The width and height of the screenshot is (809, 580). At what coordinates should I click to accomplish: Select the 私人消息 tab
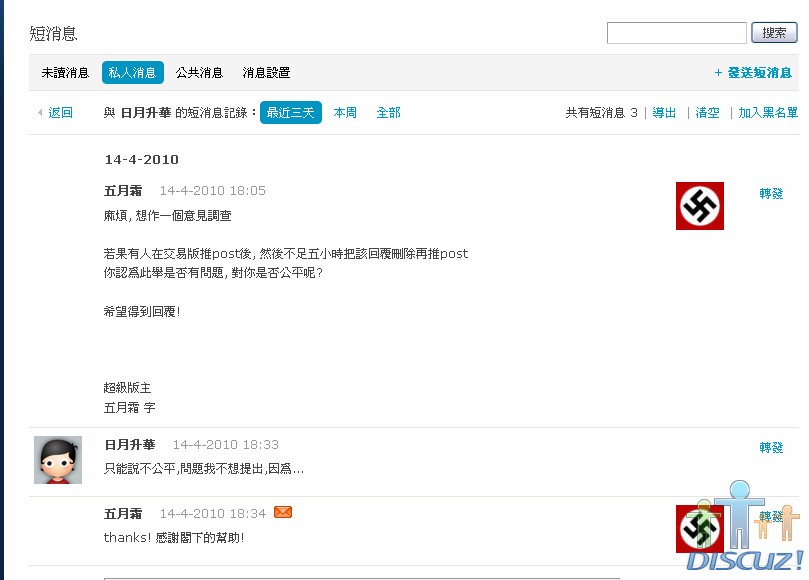pos(132,73)
